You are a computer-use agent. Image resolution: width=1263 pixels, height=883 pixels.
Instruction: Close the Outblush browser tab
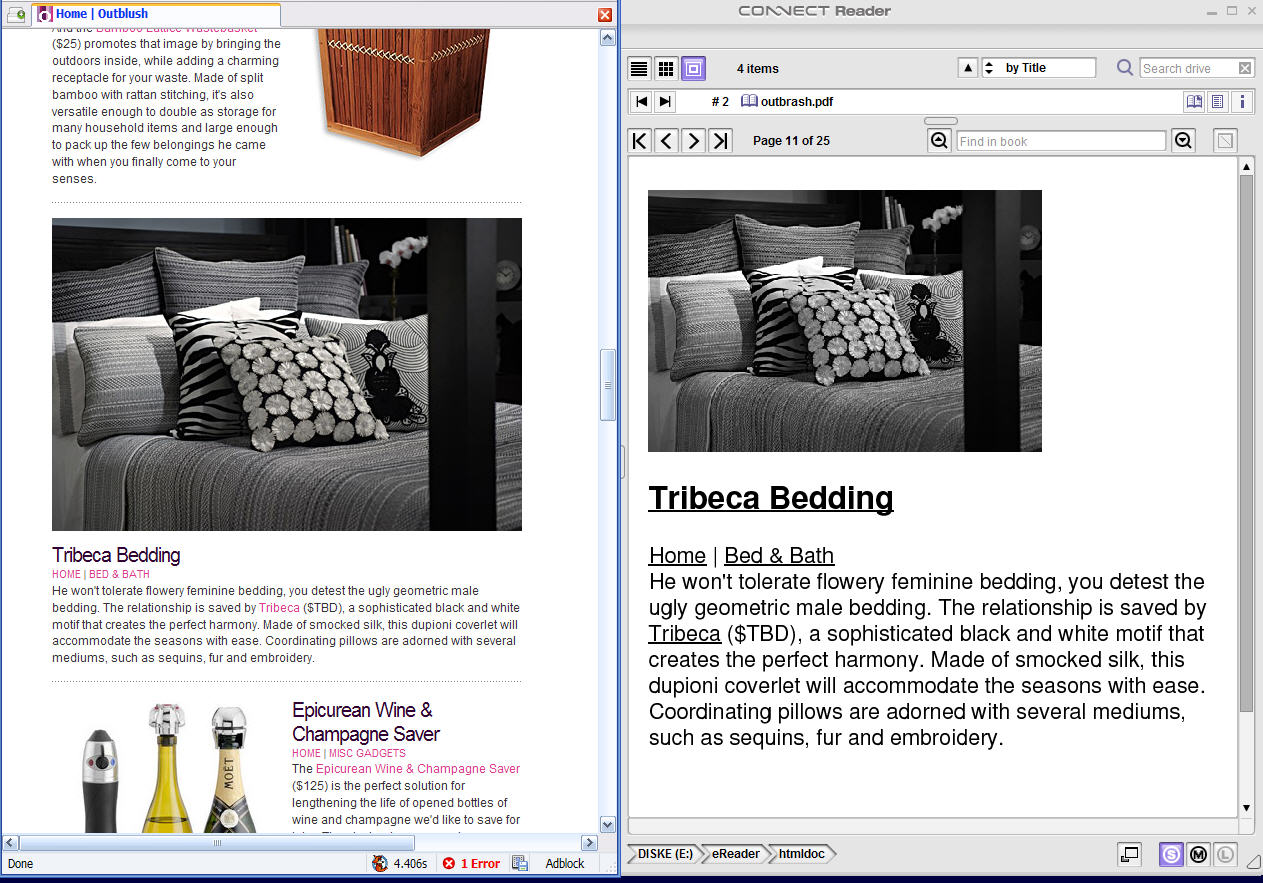605,14
